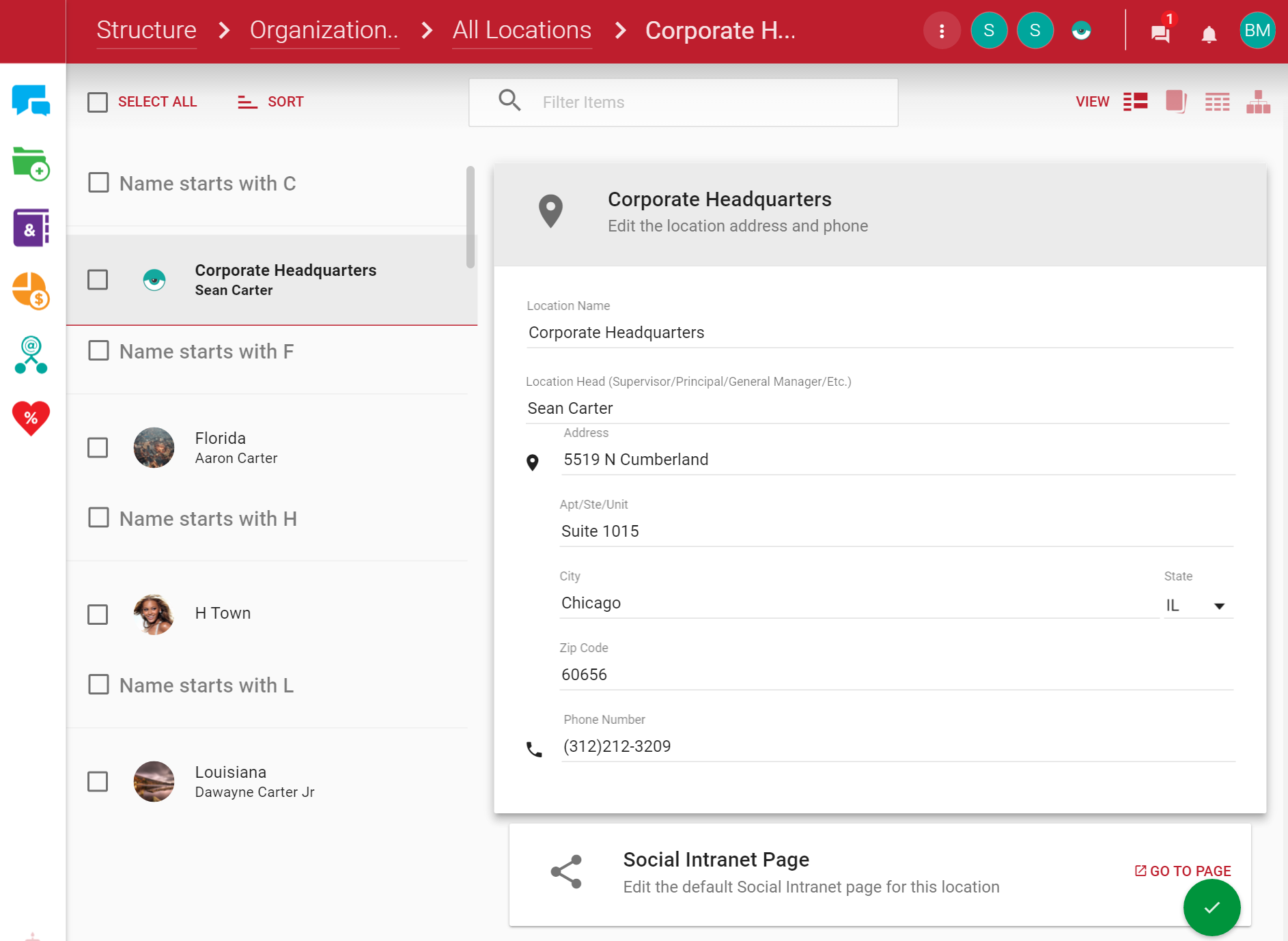Check the Select All checkbox

(98, 102)
